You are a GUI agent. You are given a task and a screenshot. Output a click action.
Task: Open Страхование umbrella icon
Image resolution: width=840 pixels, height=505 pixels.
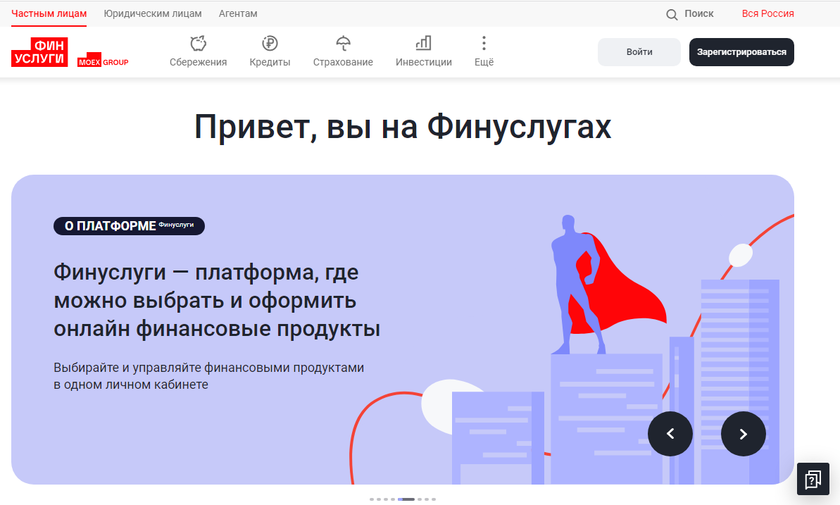pos(343,43)
